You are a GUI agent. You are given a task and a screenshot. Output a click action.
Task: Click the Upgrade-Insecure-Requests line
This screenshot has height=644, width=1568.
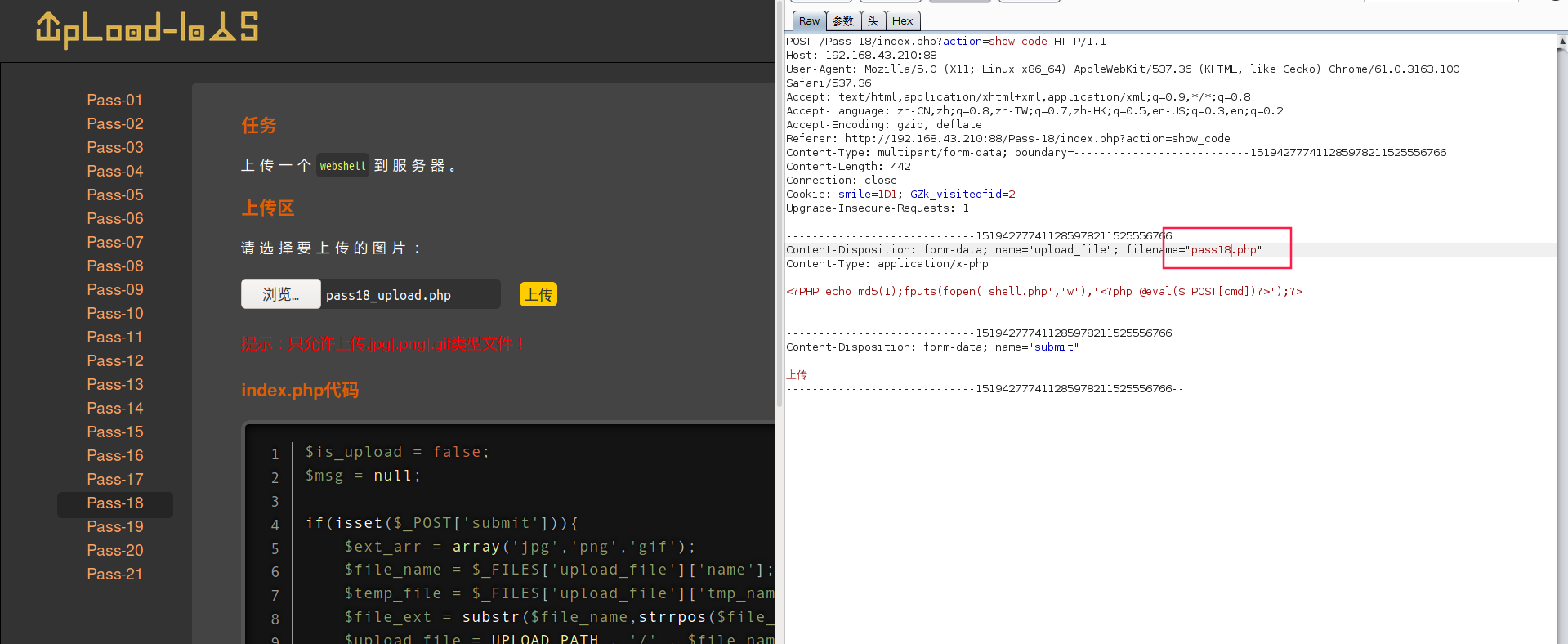coord(877,208)
